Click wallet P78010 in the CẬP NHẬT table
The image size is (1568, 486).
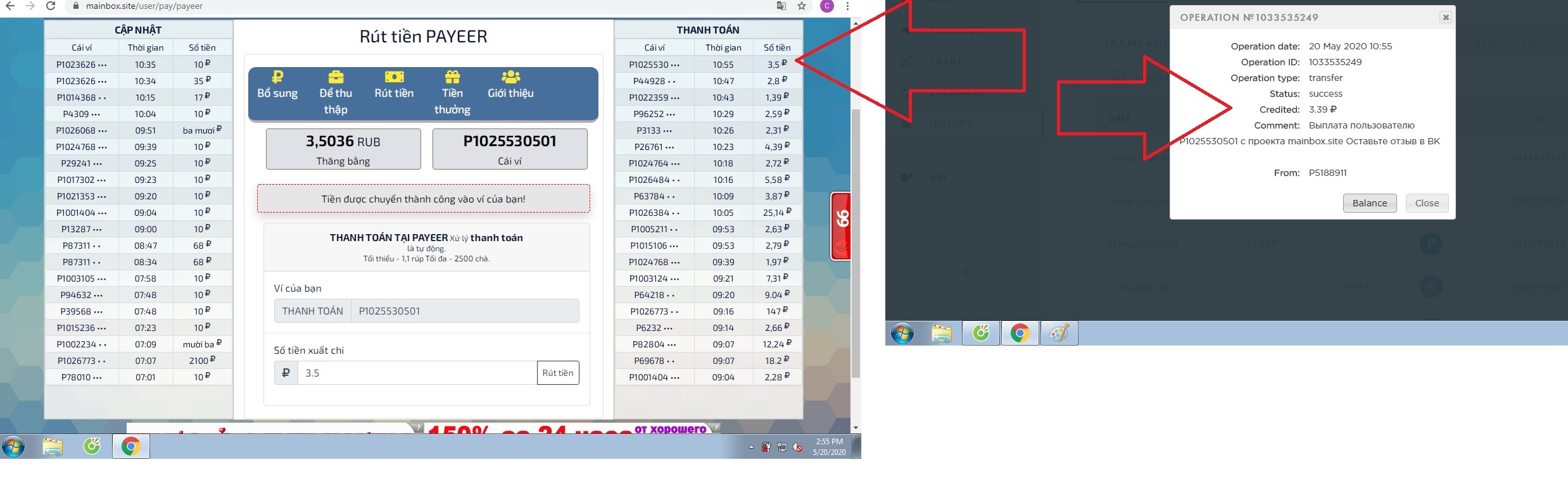click(x=82, y=377)
